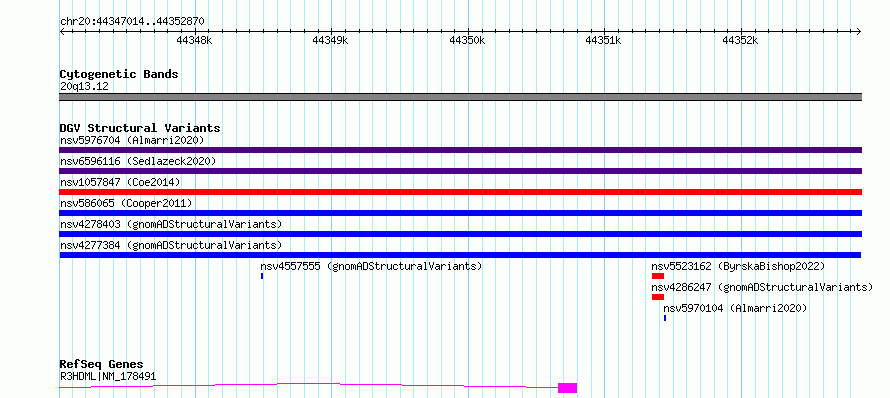Open the nsv5523162 (ByrskaBishop2022) label
The width and height of the screenshot is (890, 398).
(x=738, y=266)
